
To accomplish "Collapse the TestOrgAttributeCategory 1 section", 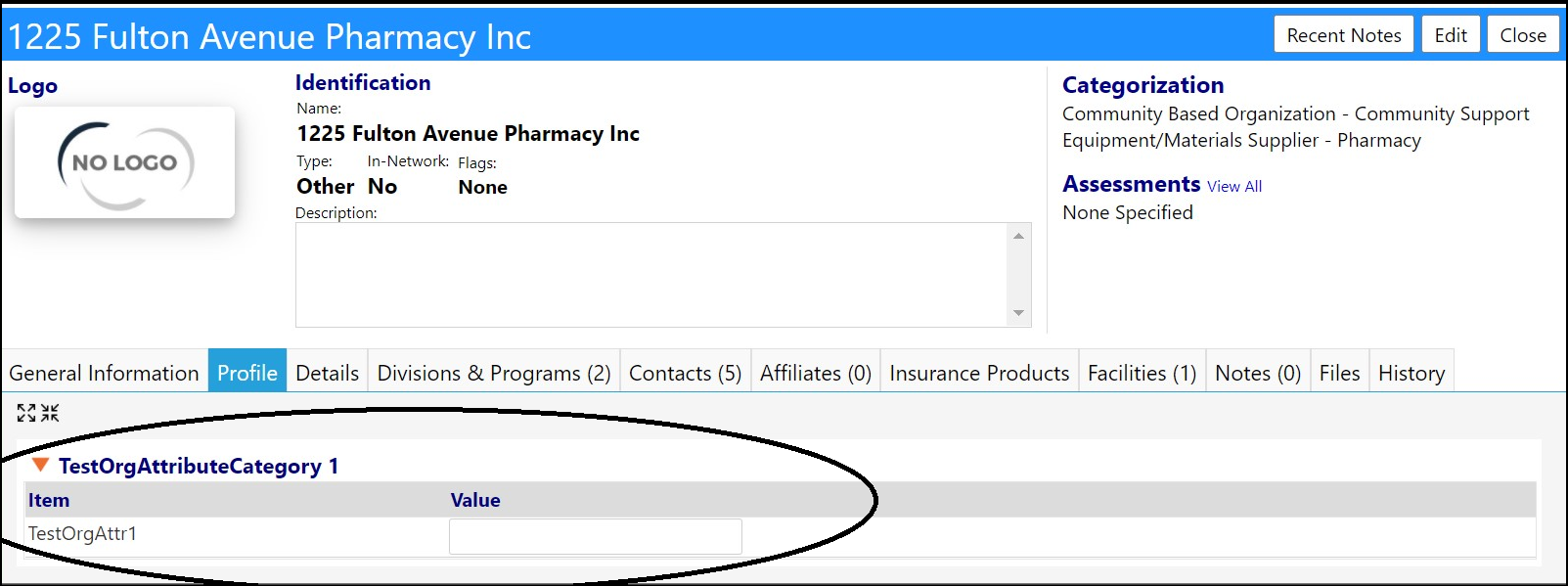I will pyautogui.click(x=40, y=465).
